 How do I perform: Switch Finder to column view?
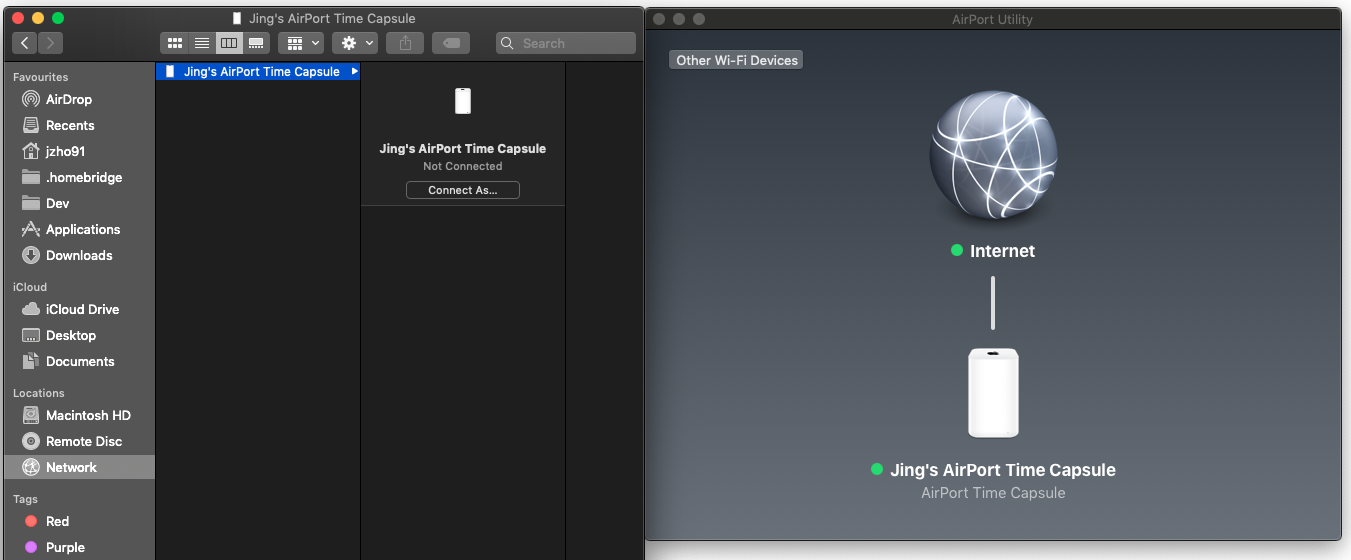pyautogui.click(x=229, y=43)
